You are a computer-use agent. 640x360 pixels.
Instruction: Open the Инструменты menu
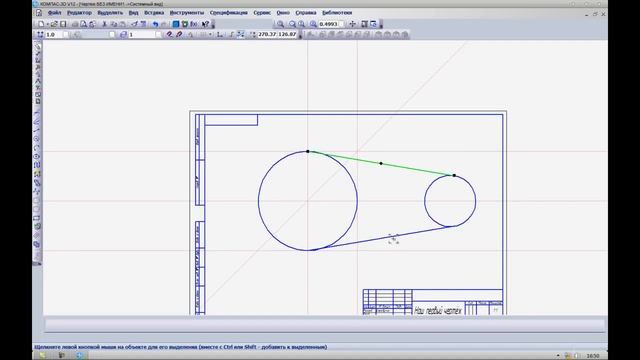click(x=187, y=13)
